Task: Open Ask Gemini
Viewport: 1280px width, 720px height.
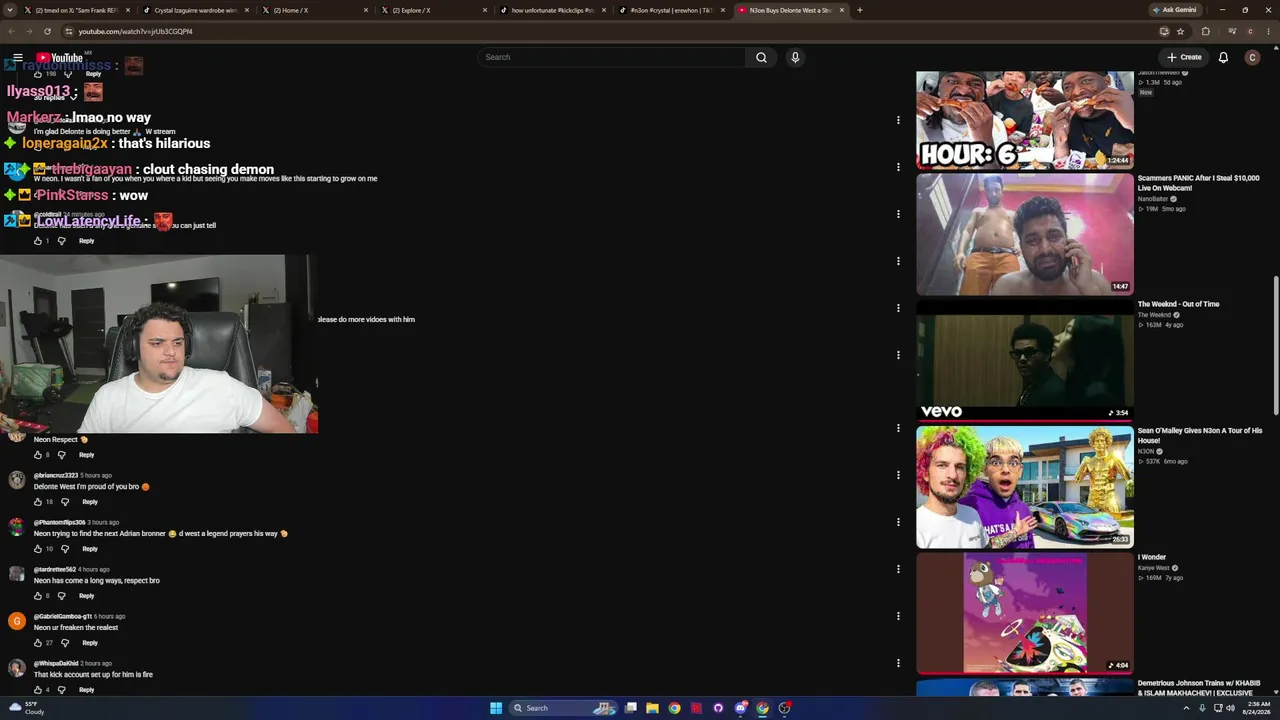Action: (x=1174, y=10)
